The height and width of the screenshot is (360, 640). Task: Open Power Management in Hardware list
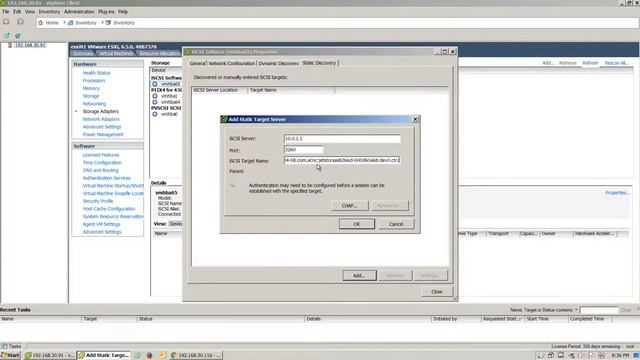(103, 135)
